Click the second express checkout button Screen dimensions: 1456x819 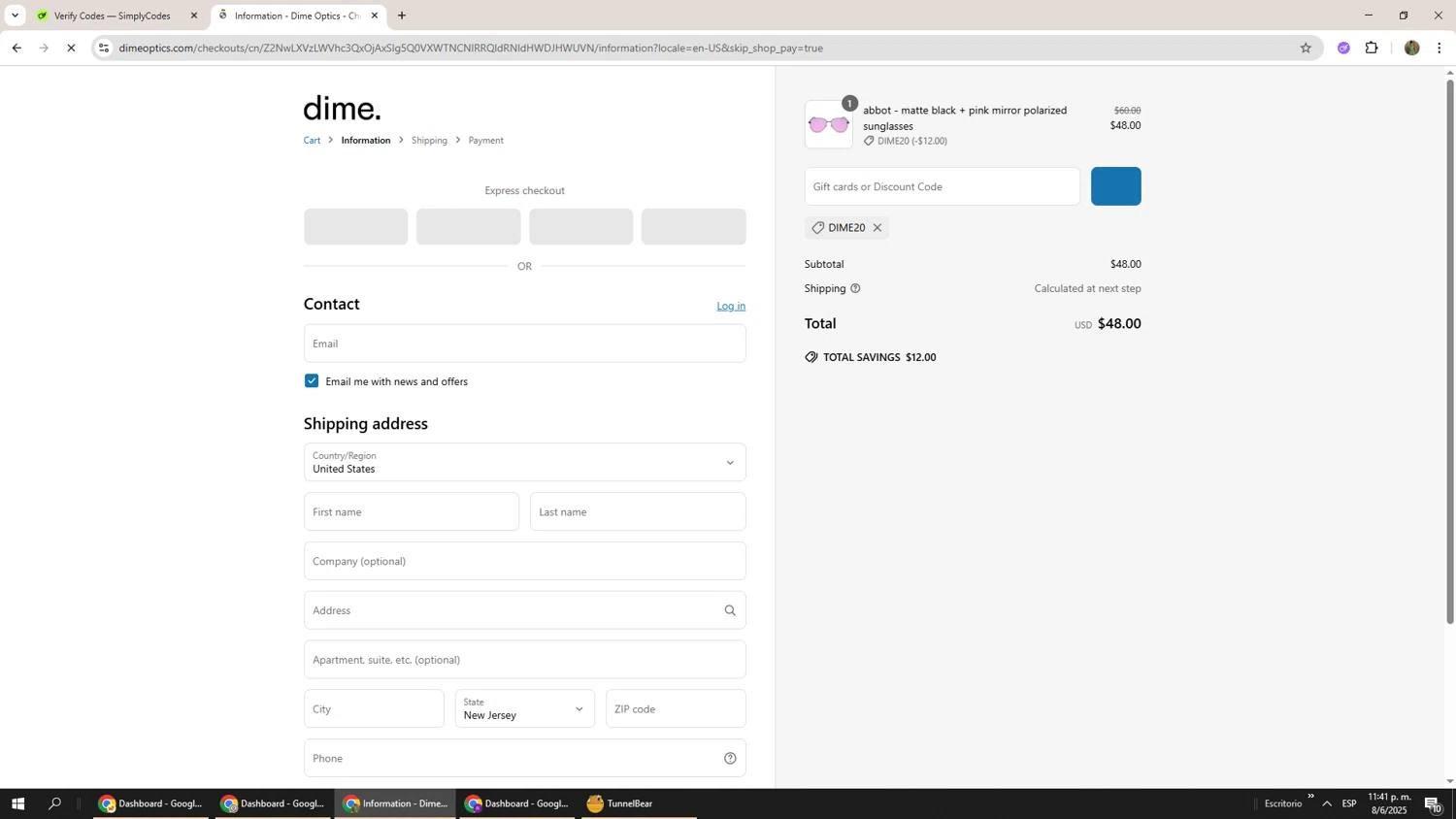point(468,227)
